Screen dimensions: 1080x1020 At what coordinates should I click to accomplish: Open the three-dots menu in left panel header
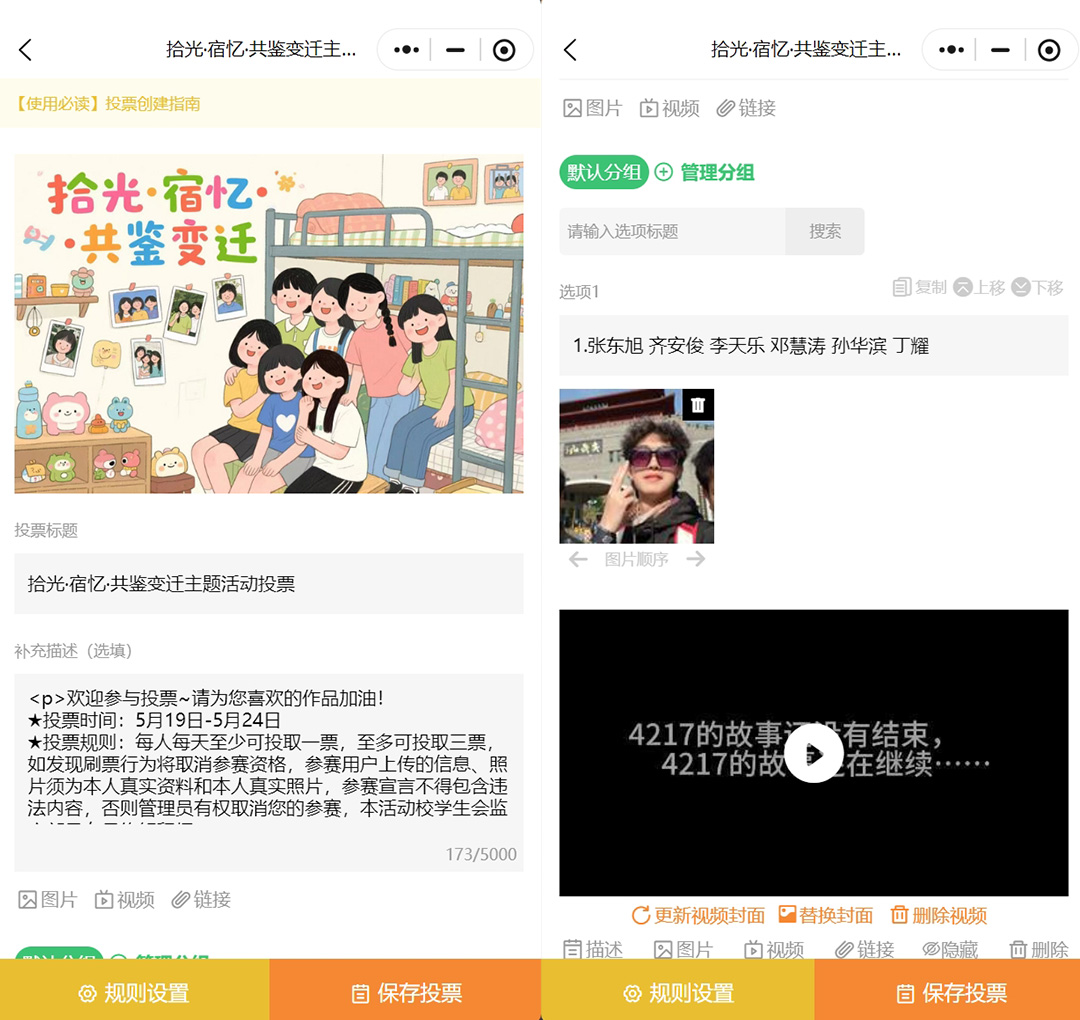(406, 50)
